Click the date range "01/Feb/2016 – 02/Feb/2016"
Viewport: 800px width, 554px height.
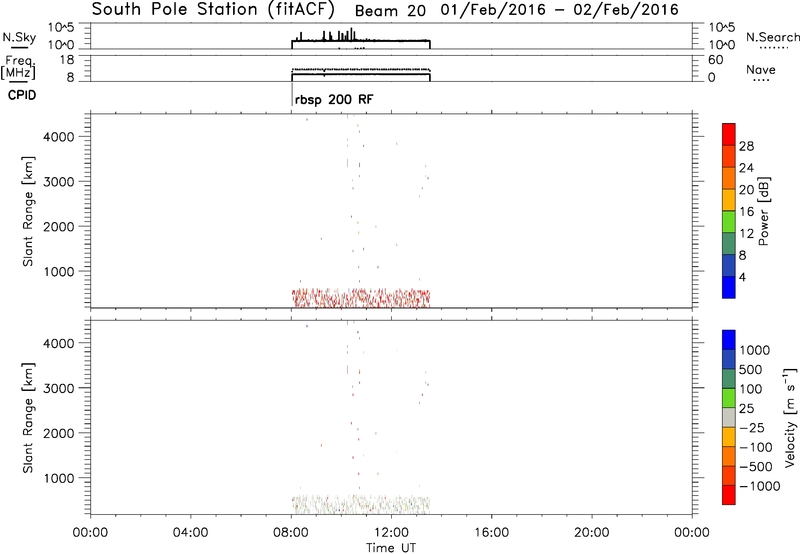560,10
